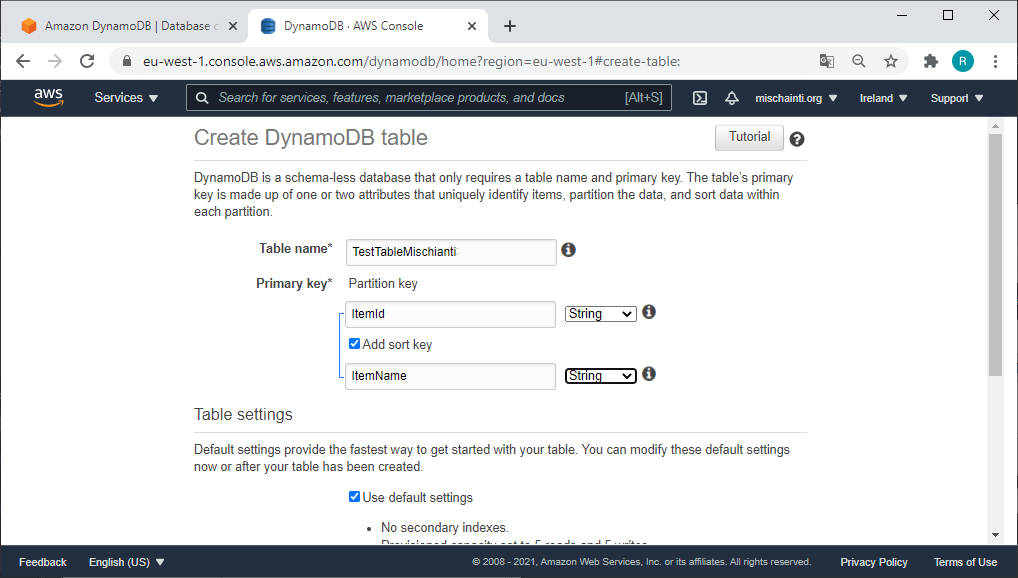
Task: Click the Create DynamoDB table heading
Action: point(311,138)
